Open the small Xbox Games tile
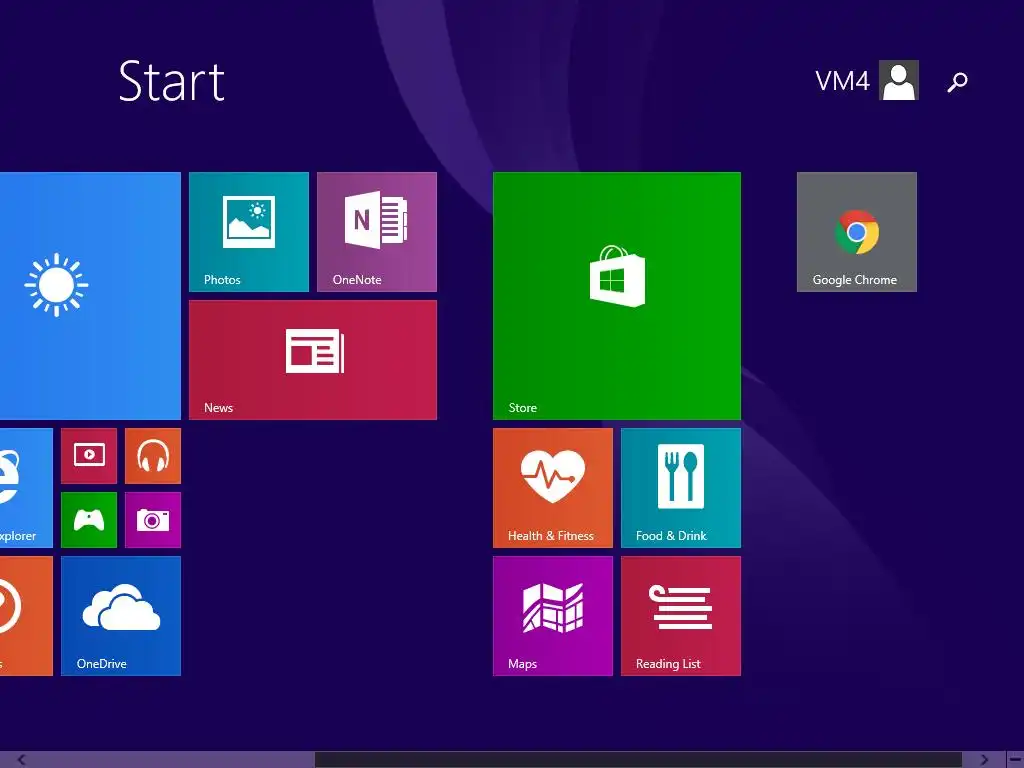The image size is (1024, 768). [x=89, y=520]
